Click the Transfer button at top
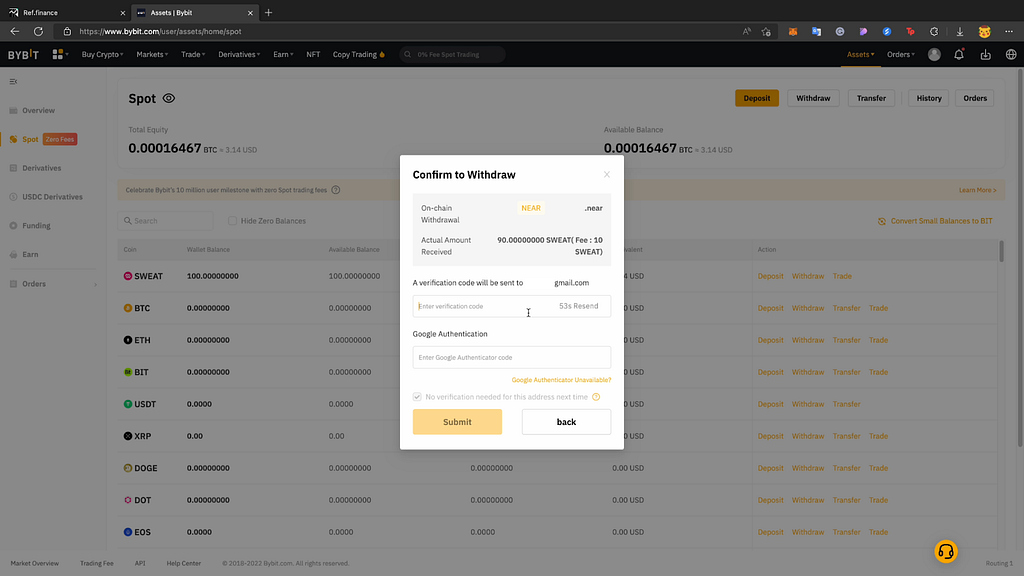 871,99
